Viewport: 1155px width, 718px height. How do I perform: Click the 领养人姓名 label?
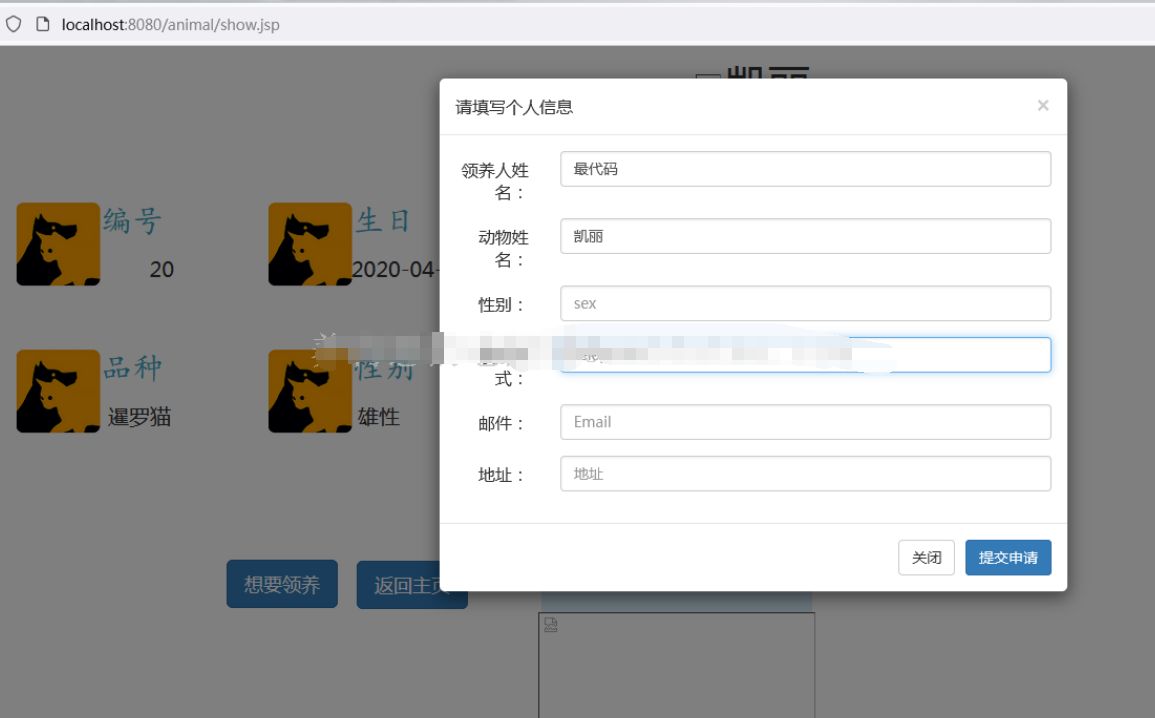point(494,181)
